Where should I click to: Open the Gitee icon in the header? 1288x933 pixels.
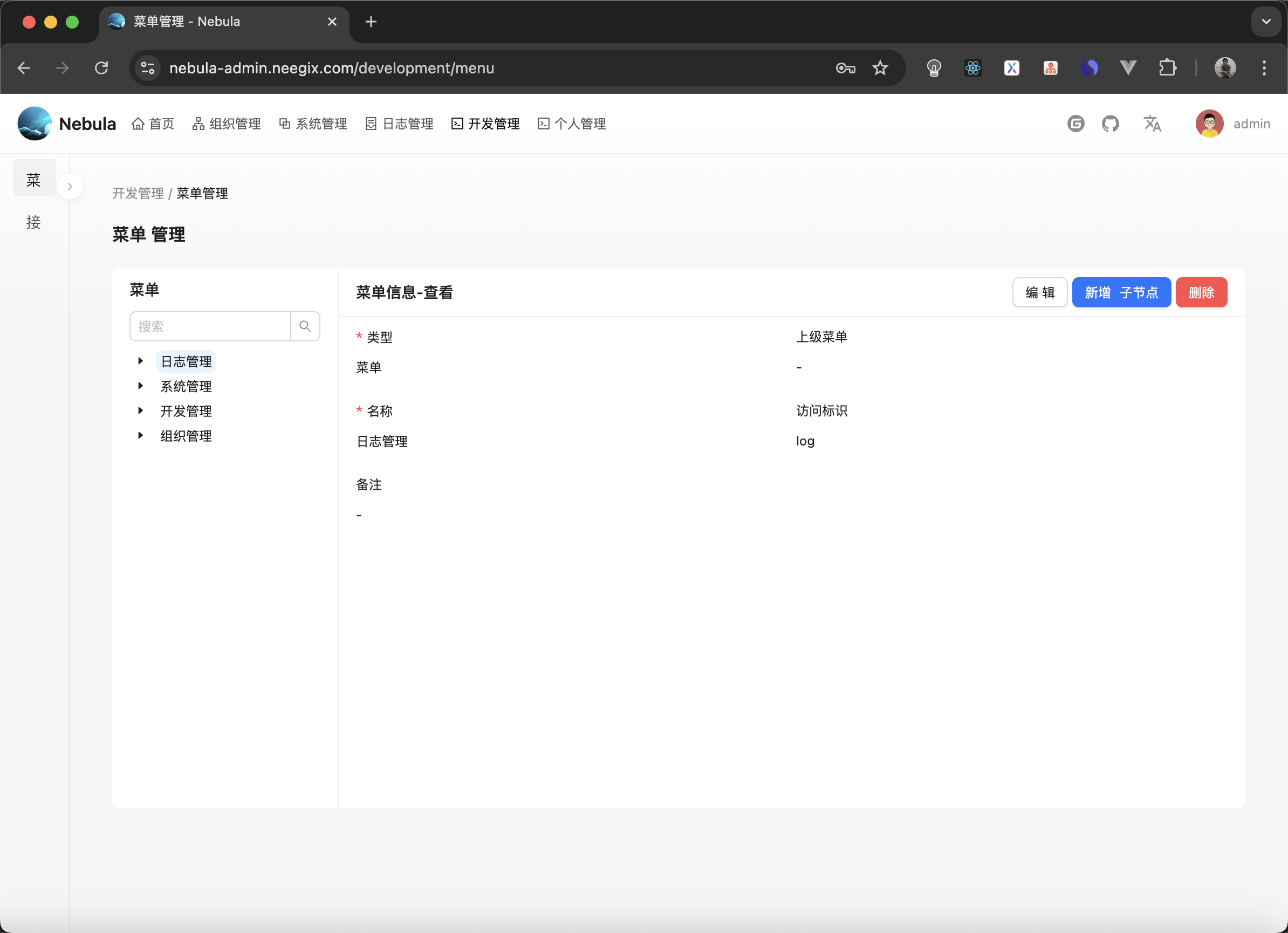tap(1076, 123)
